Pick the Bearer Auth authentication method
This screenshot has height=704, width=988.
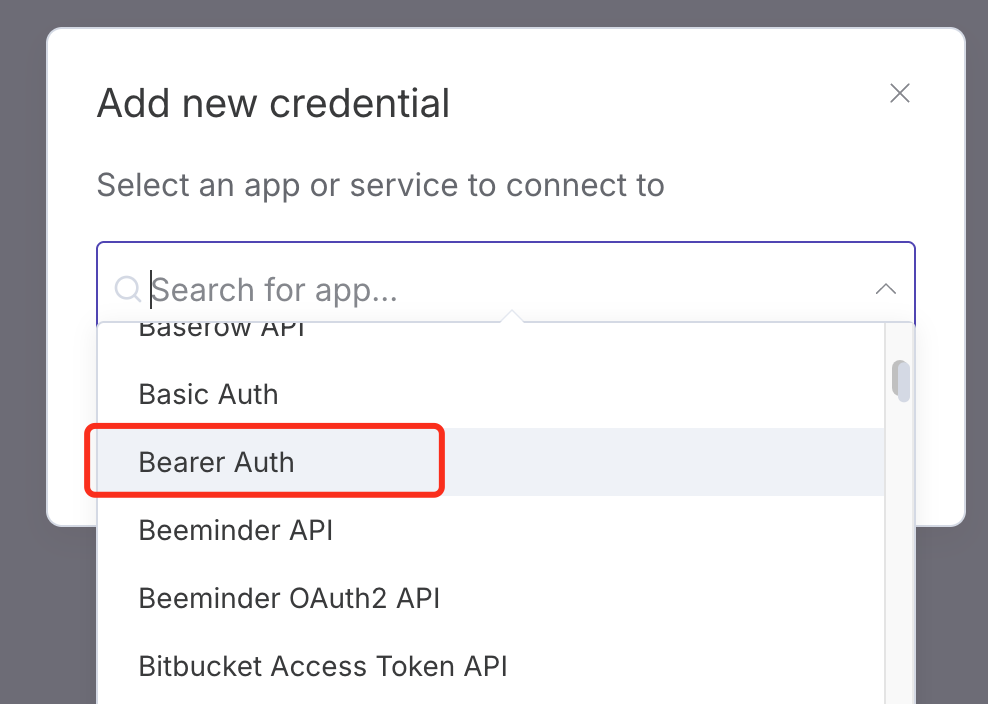pos(216,462)
